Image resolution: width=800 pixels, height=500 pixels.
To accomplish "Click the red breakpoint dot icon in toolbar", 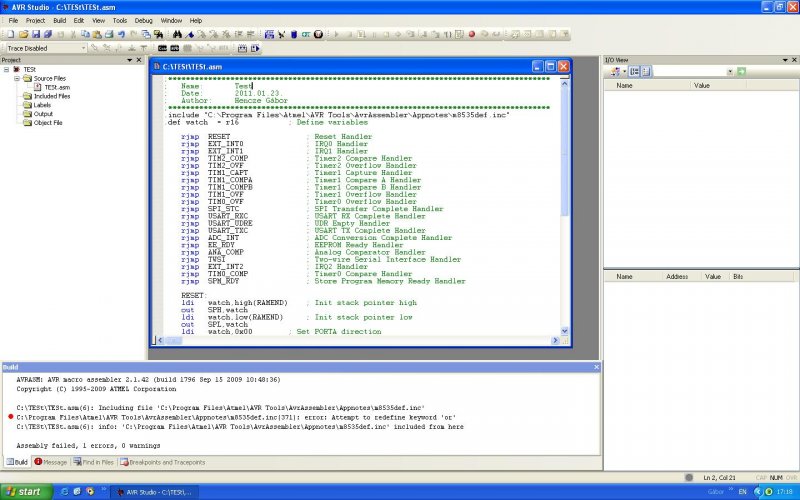I will point(472,34).
